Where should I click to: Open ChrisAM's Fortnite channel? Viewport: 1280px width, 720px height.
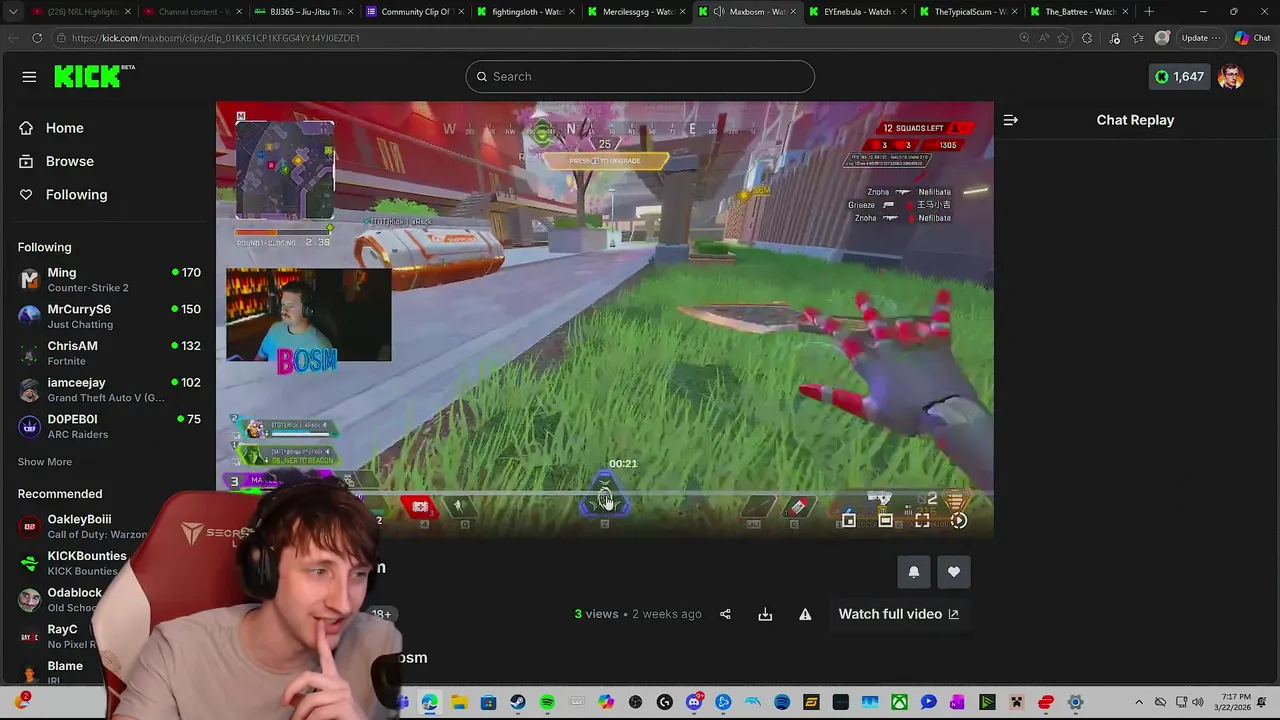[108, 353]
